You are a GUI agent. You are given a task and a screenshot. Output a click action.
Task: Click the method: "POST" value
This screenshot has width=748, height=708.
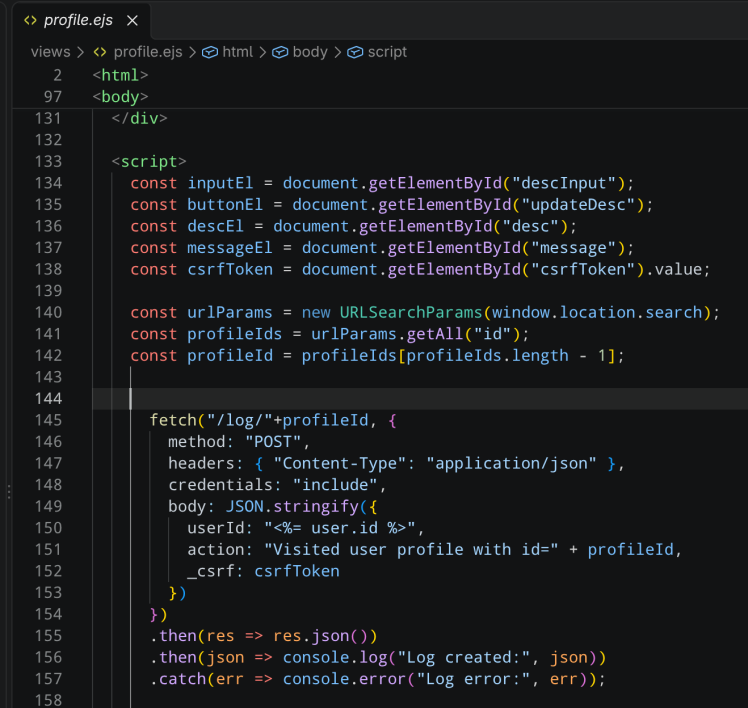pos(273,442)
